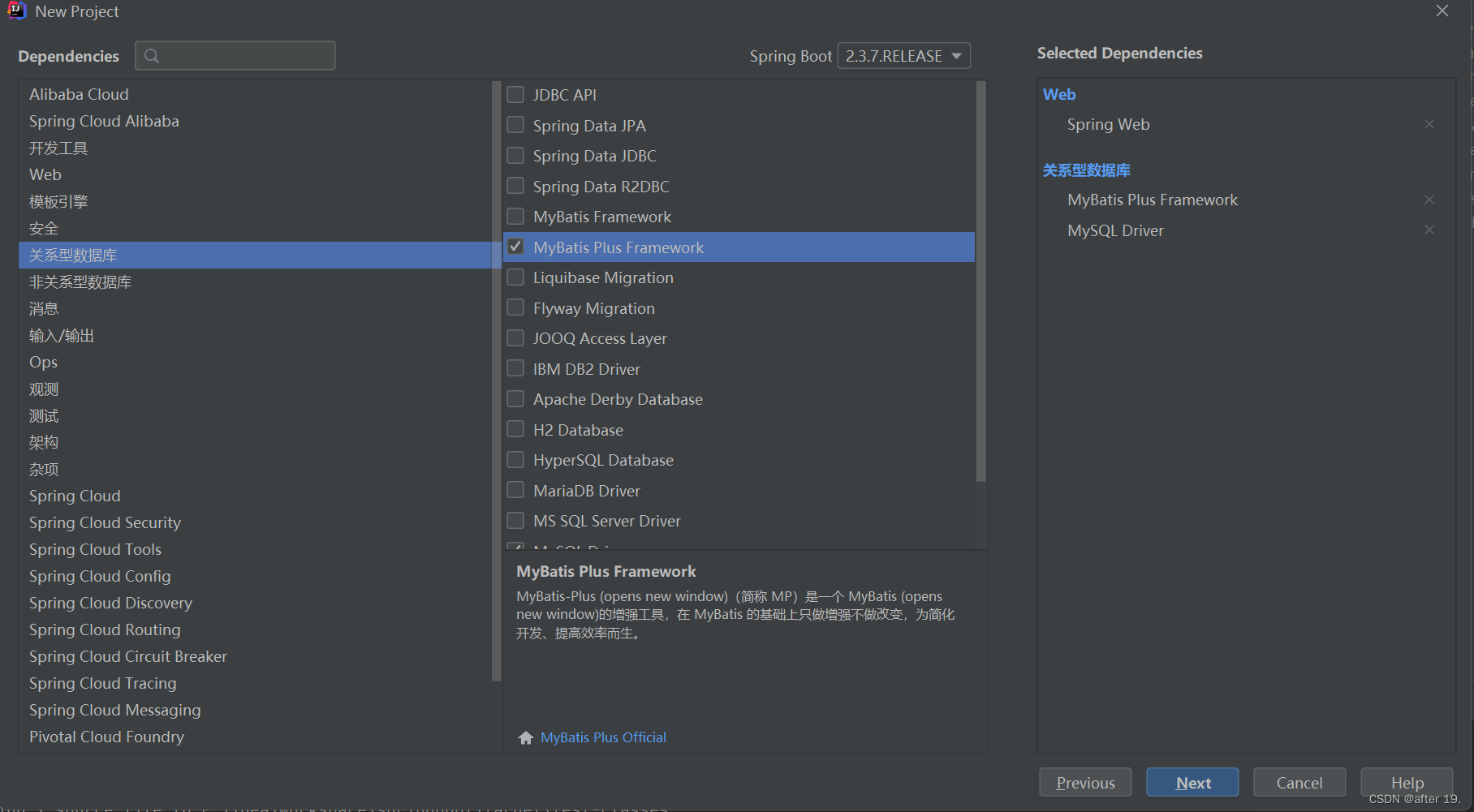Viewport: 1474px width, 812px height.
Task: Tick HyperSQL Database checkbox
Action: tap(515, 460)
